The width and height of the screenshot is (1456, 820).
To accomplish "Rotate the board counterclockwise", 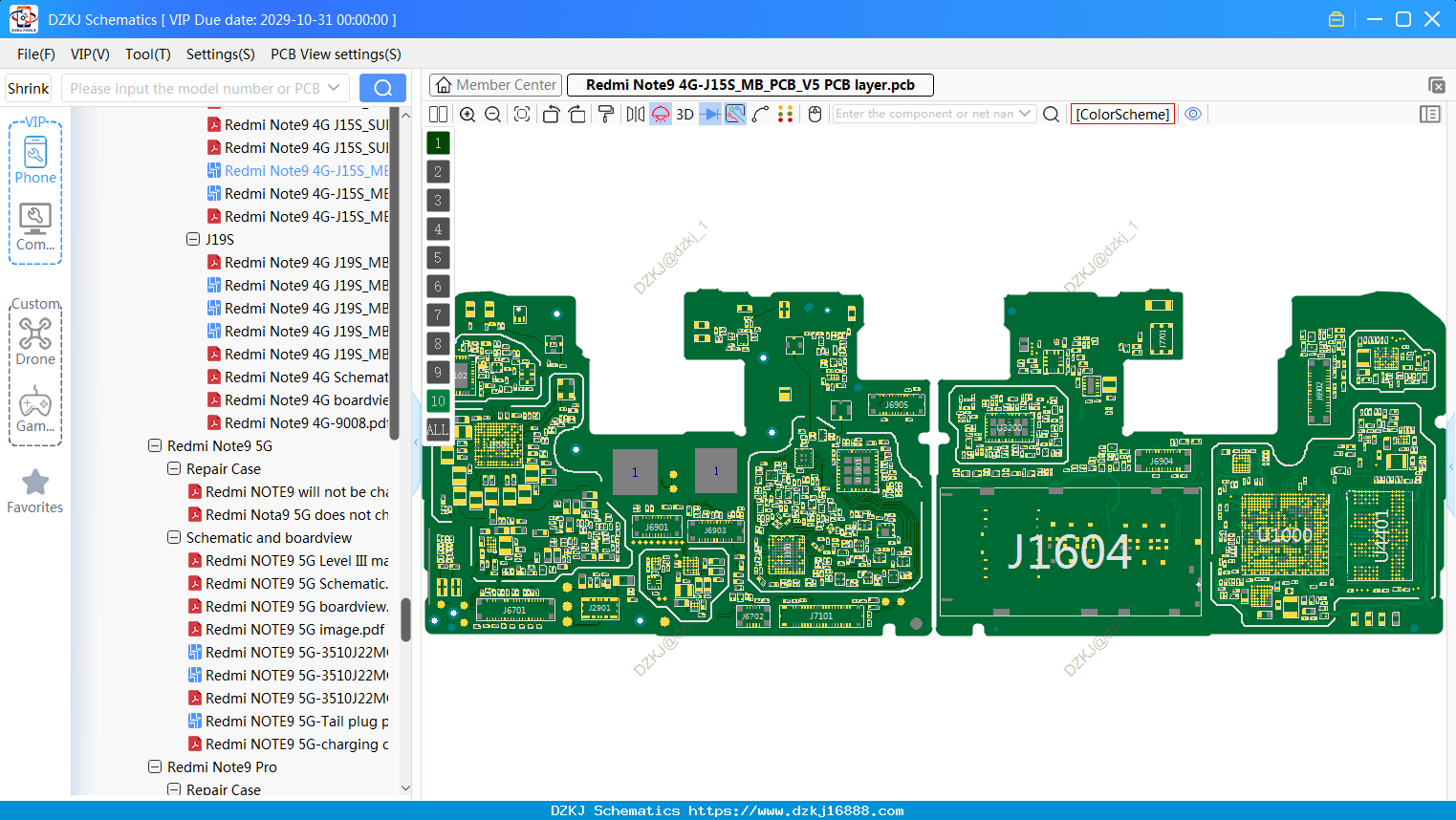I will [551, 114].
